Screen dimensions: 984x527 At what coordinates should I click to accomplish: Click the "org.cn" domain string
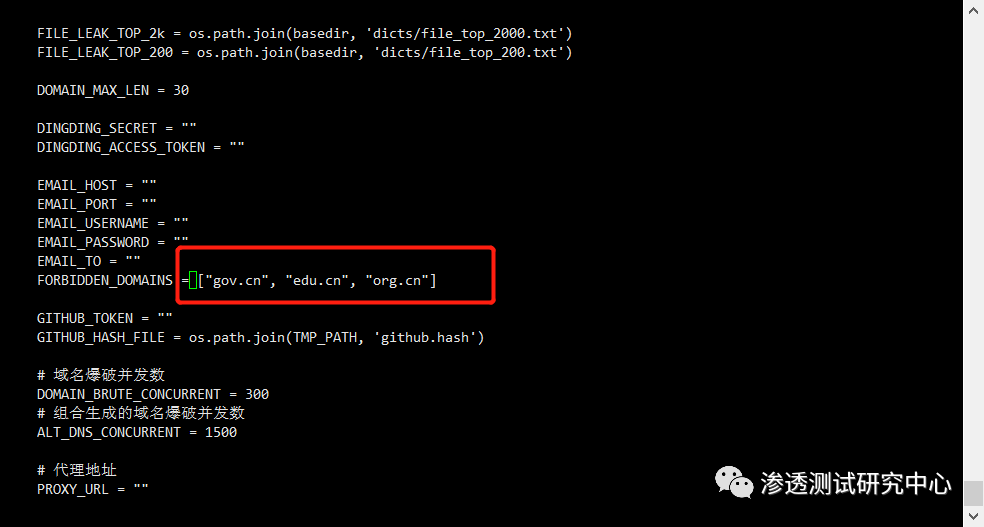[x=397, y=280]
